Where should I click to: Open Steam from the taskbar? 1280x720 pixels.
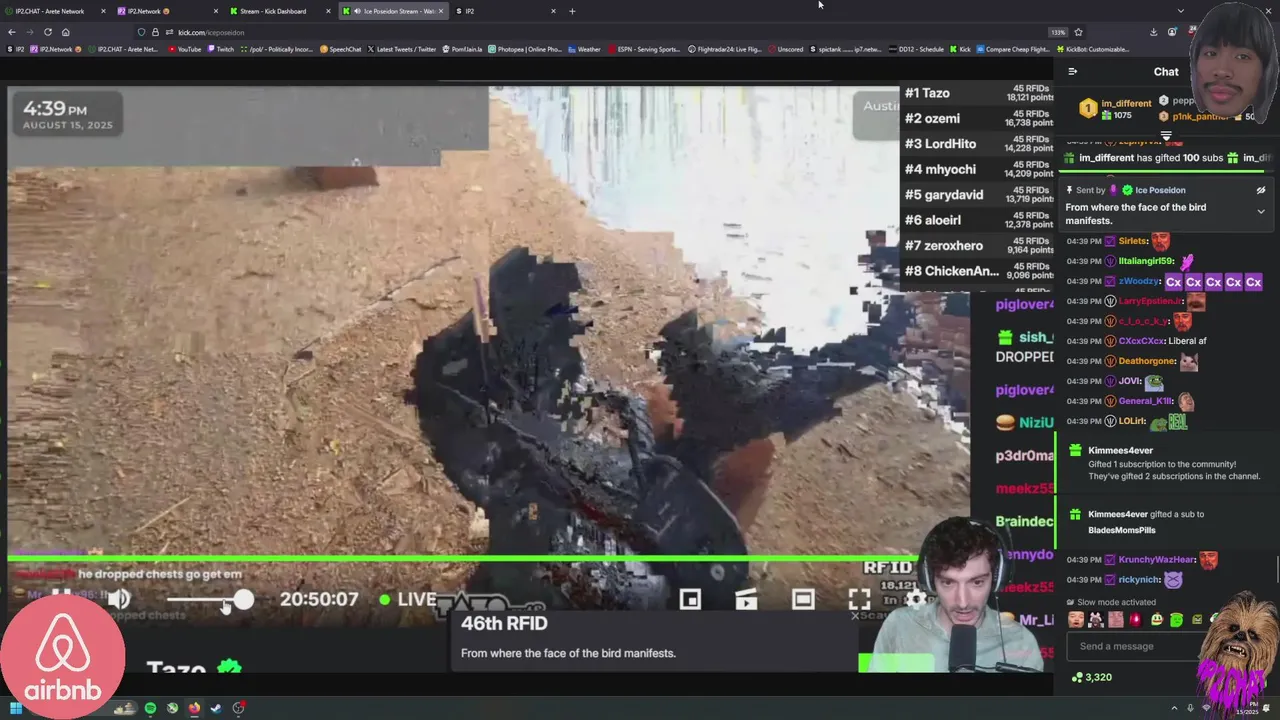(x=216, y=708)
